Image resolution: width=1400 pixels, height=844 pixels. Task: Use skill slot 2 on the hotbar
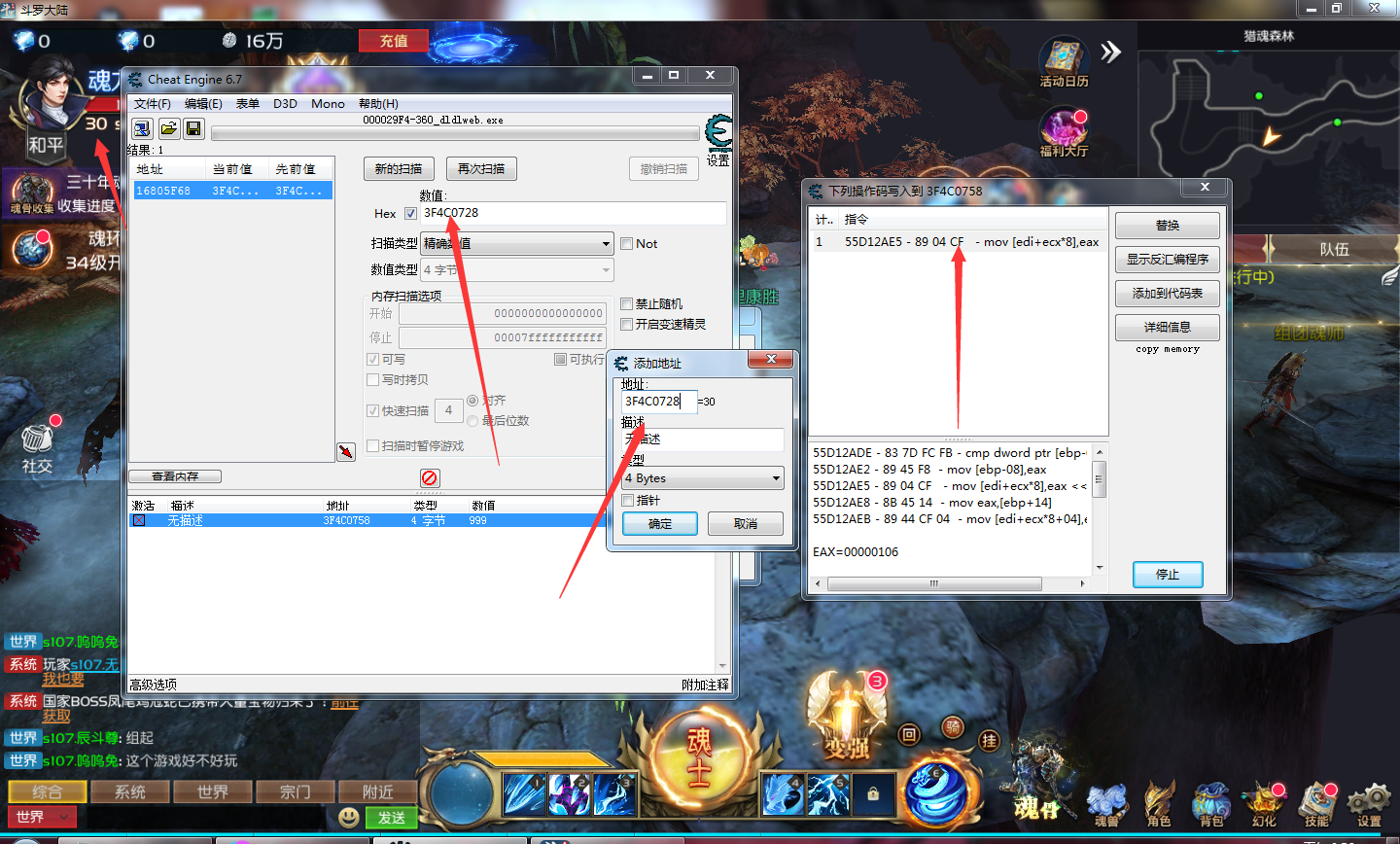coord(569,794)
